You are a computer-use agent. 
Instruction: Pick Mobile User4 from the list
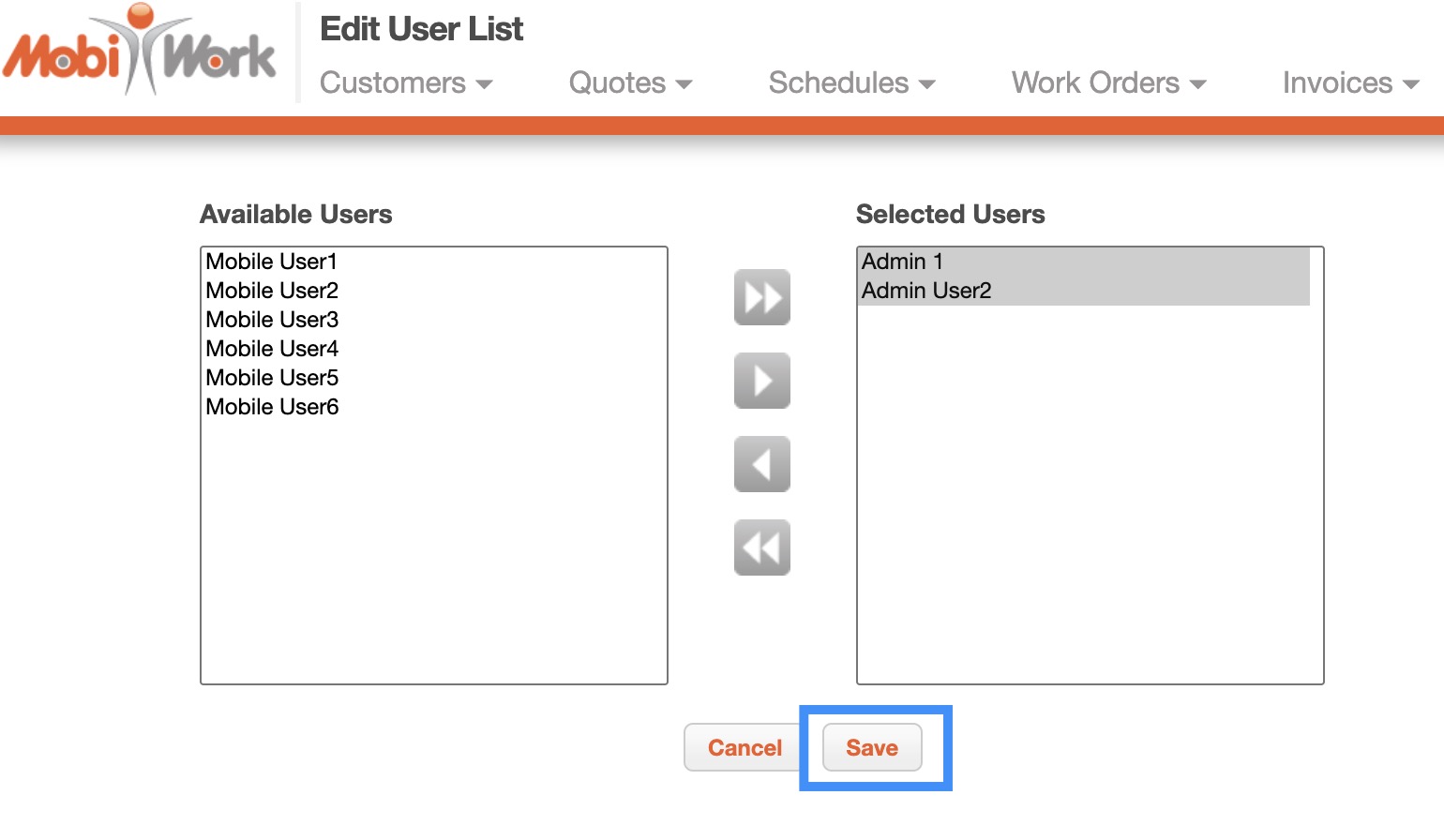point(272,349)
